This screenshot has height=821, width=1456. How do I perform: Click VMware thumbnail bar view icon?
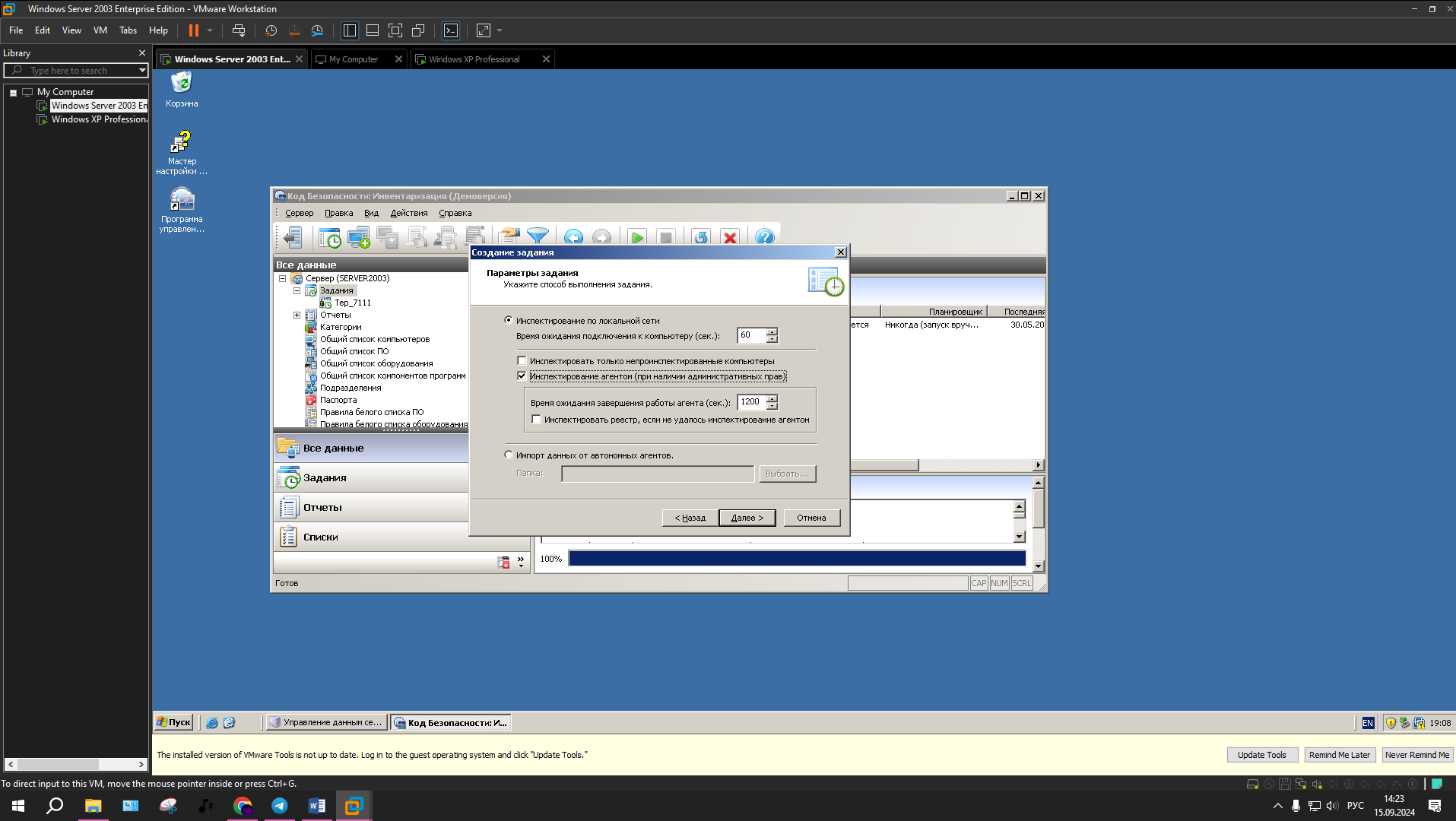pyautogui.click(x=373, y=30)
